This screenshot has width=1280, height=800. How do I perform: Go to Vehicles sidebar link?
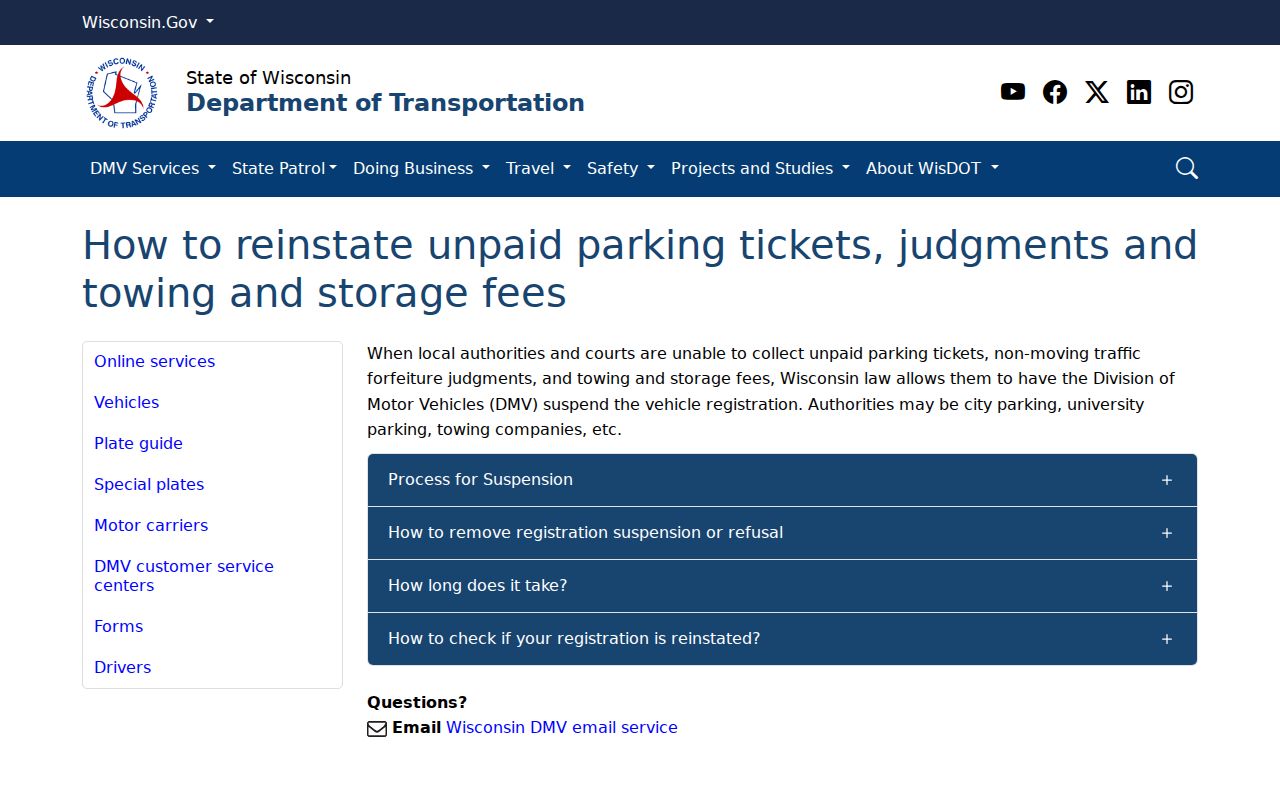[x=126, y=403]
